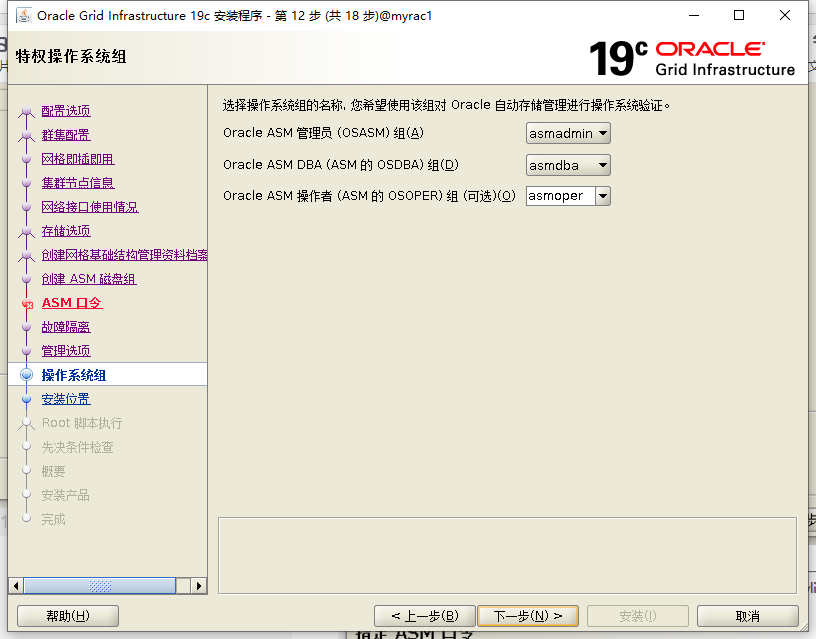This screenshot has width=816, height=639.
Task: Expand the OSASM group dropdown arrow
Action: [603, 133]
